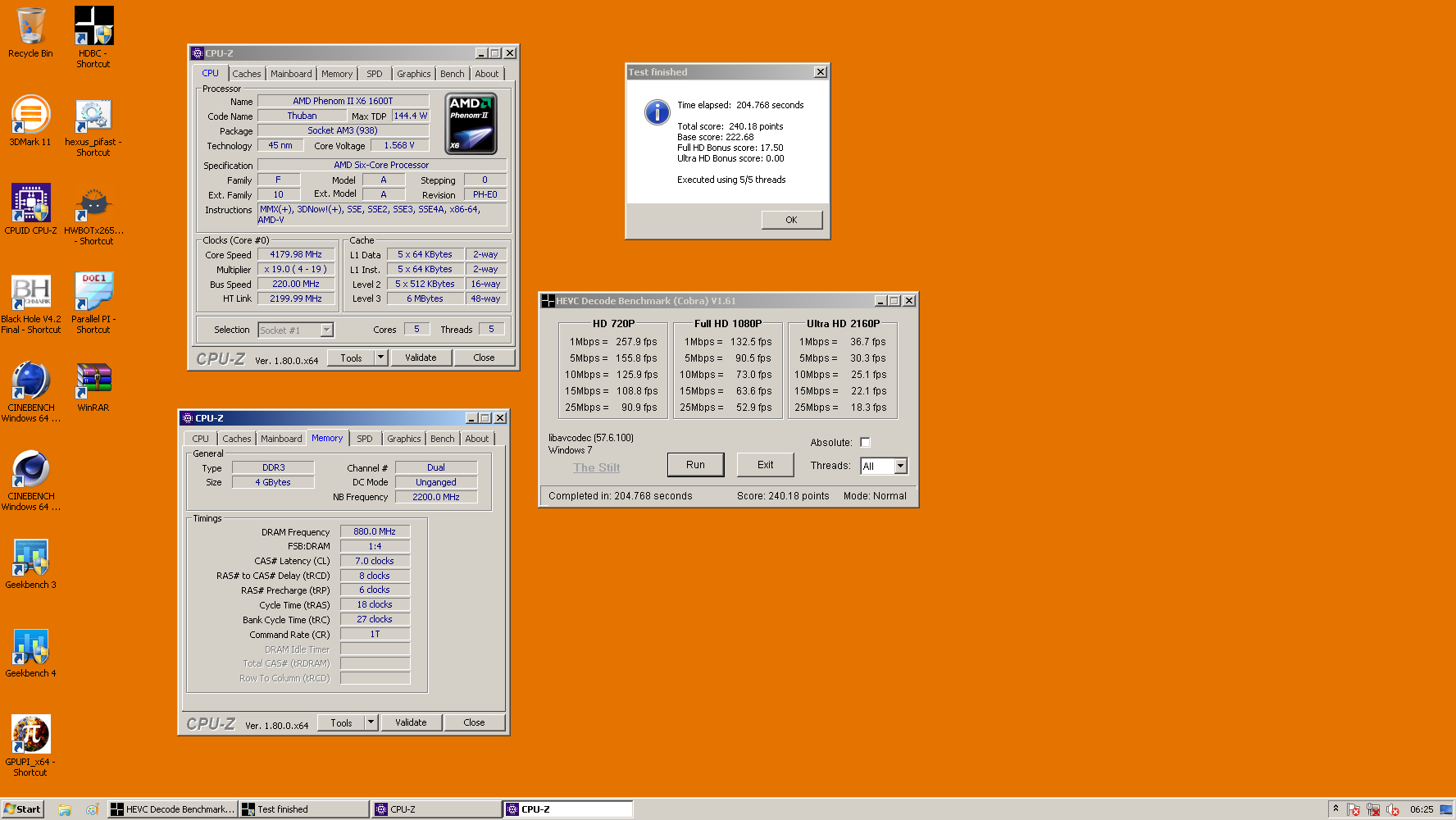Open the Windows Start button
Screen dimensions: 1456x820
(x=22, y=809)
